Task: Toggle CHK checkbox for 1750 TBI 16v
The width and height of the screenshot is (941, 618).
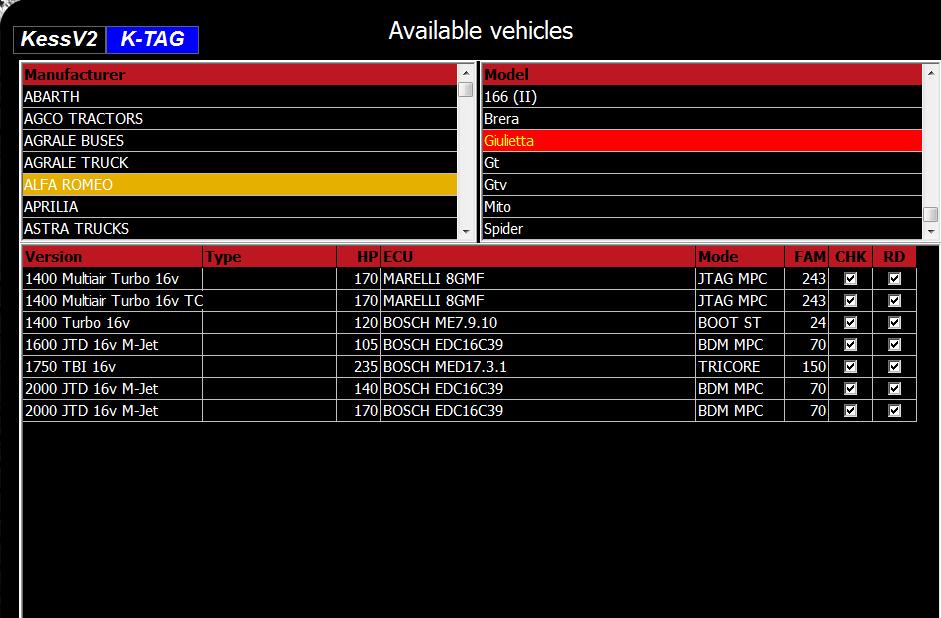Action: click(850, 367)
